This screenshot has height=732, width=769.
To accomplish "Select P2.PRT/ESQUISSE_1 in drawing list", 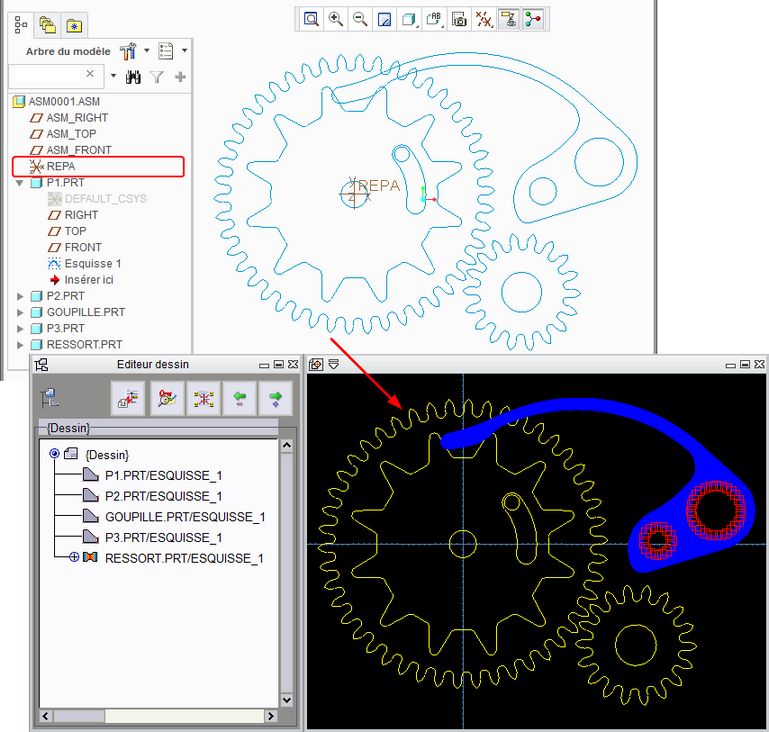I will pos(163,496).
